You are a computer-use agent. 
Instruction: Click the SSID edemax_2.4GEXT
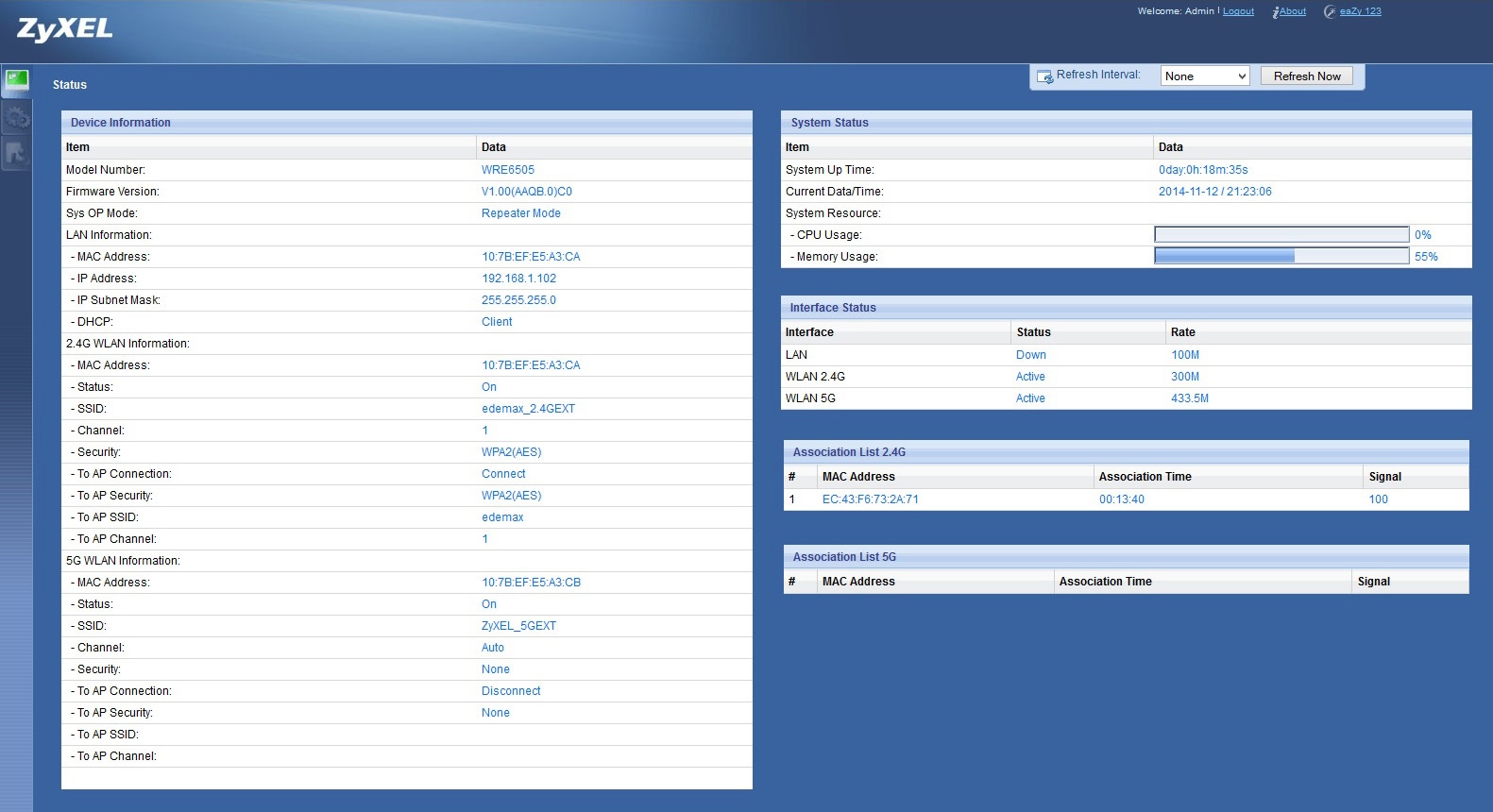(528, 409)
